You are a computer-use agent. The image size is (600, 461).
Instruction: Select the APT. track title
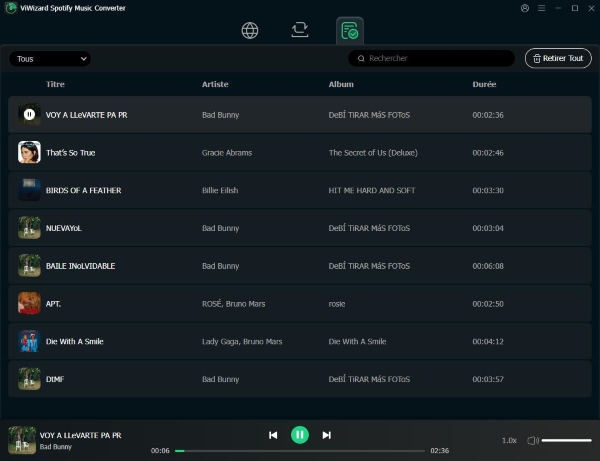pos(53,304)
